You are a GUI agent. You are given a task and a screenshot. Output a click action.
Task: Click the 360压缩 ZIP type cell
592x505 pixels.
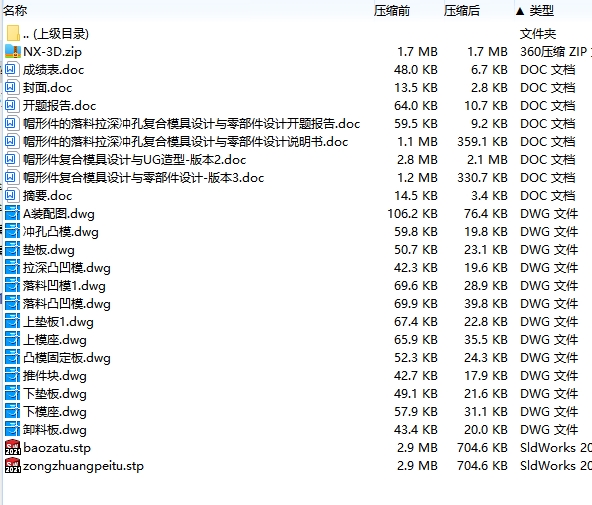(555, 51)
